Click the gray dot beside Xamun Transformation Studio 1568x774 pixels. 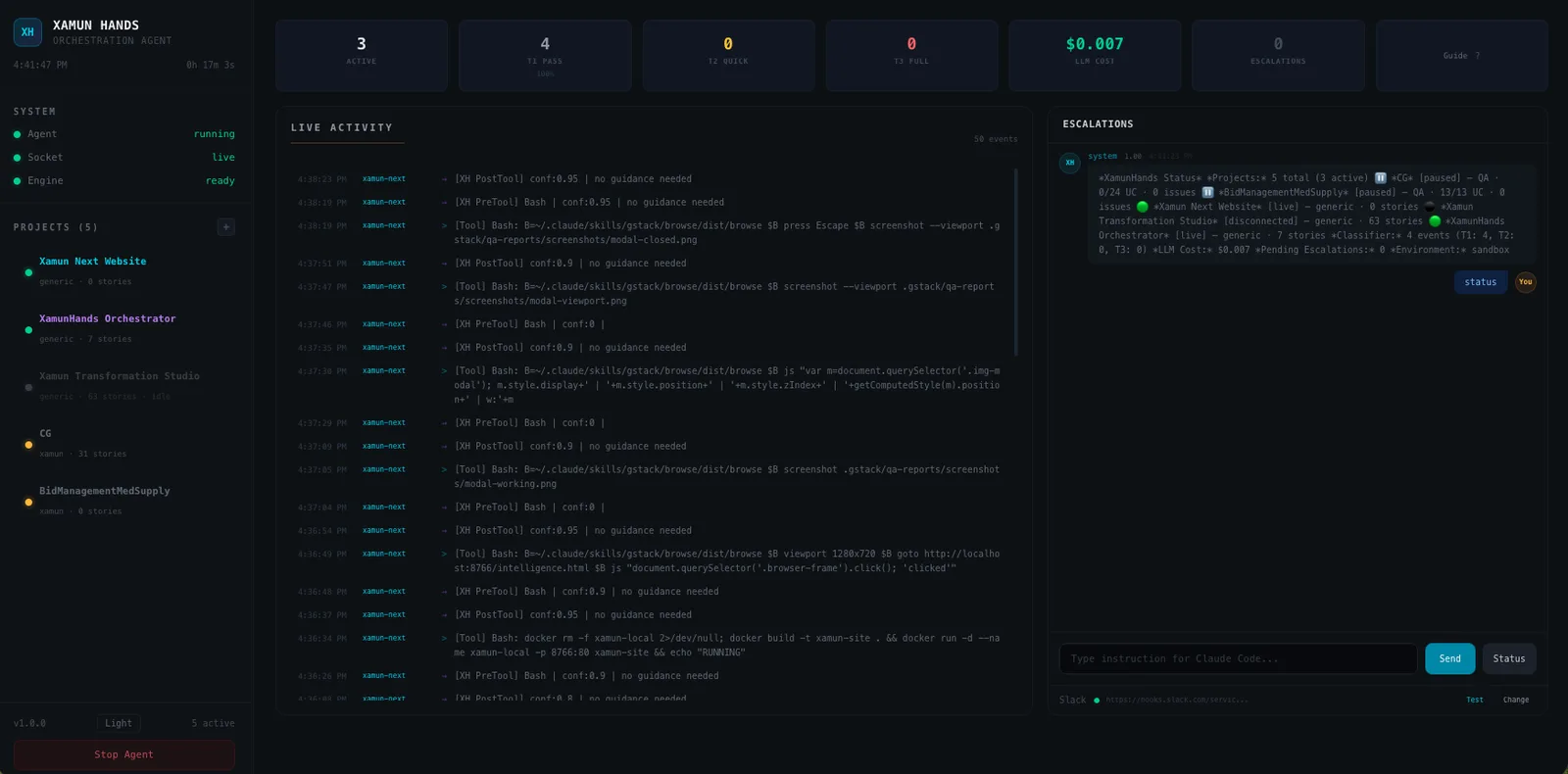click(x=28, y=387)
